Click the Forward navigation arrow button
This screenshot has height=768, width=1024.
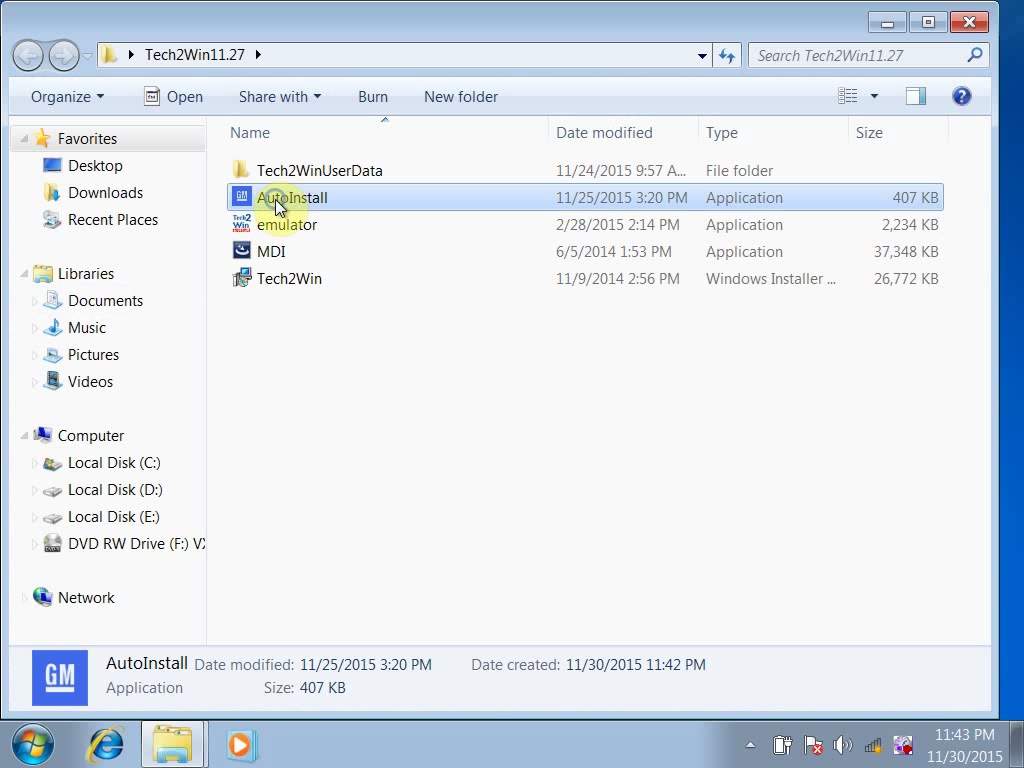64,56
